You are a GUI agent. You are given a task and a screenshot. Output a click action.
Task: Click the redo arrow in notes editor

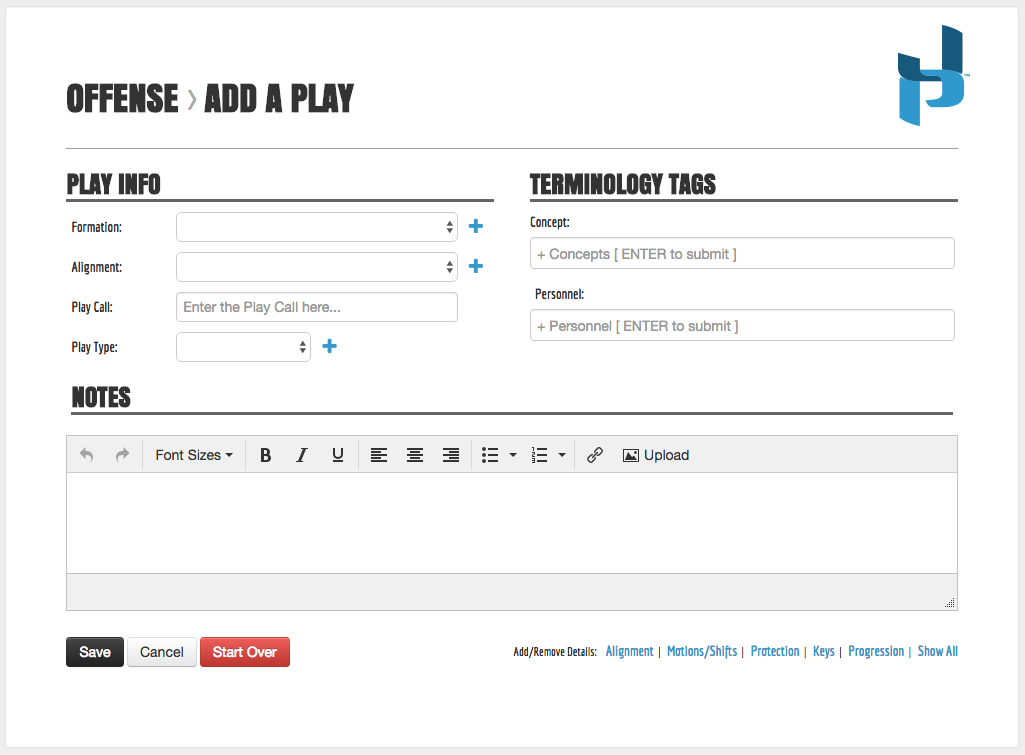tap(122, 455)
